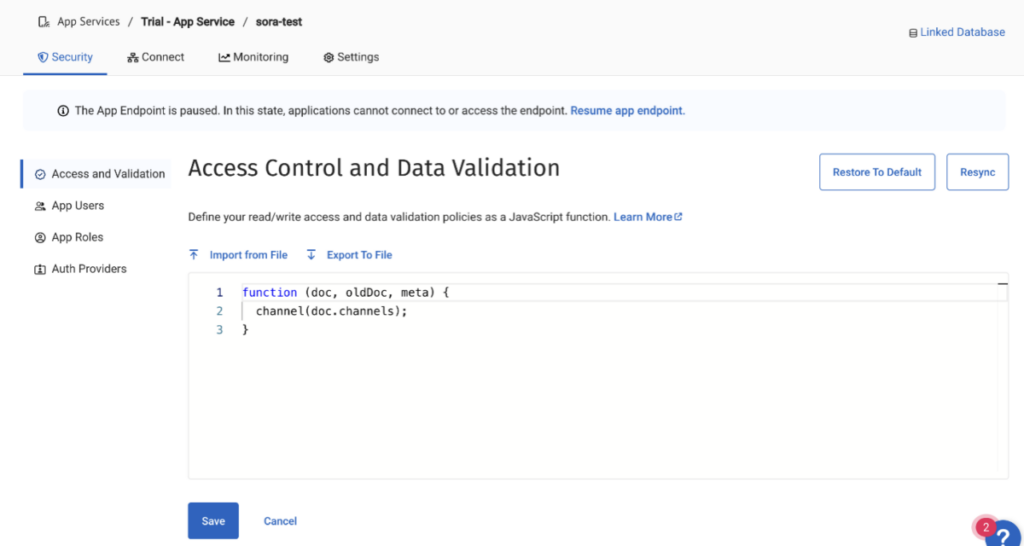Open App Roles in sidebar
The image size is (1024, 546).
(77, 238)
